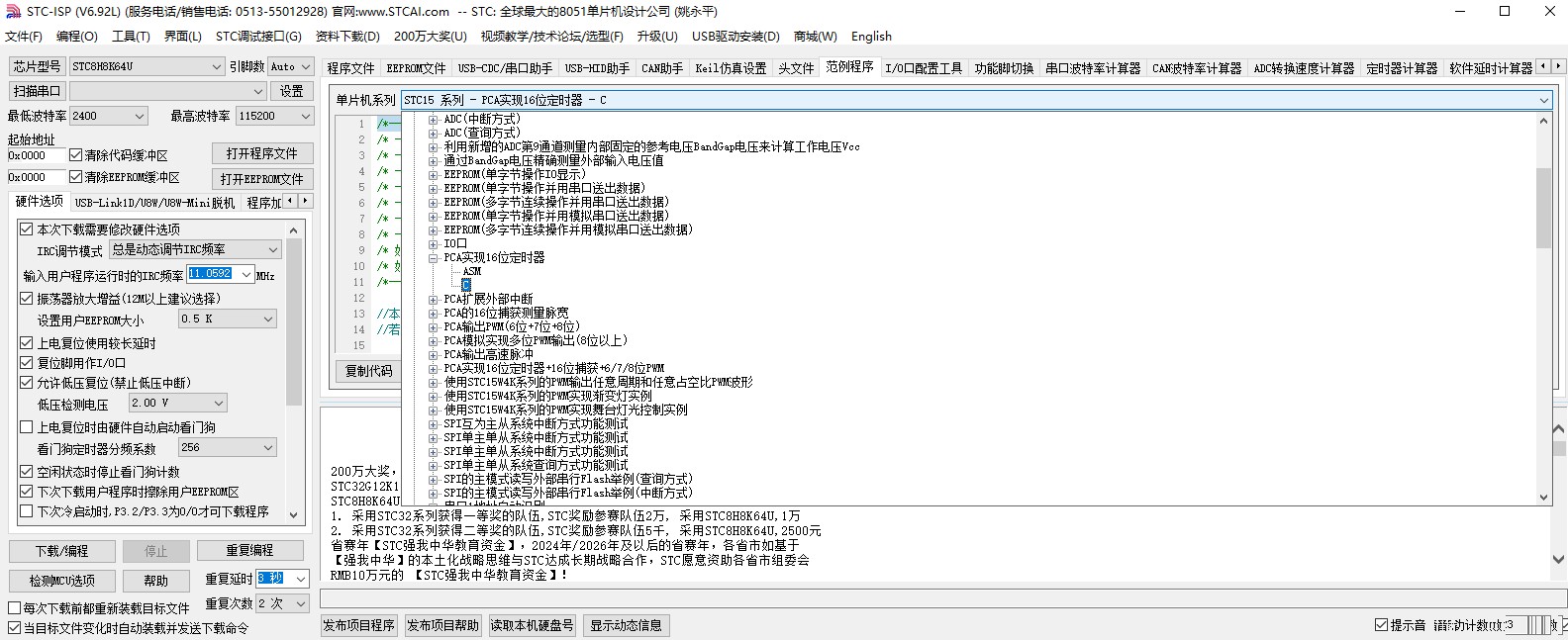Switch language via English menu
Image resolution: width=1568 pixels, height=640 pixels.
(871, 37)
